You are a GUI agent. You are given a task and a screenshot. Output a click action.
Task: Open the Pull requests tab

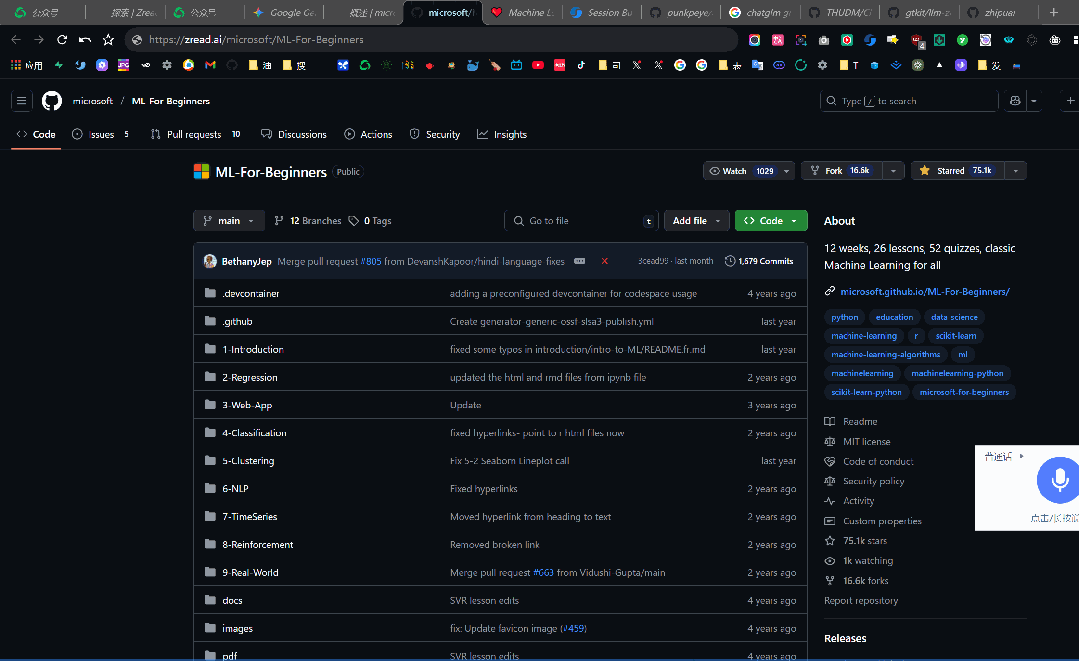[x=195, y=135]
